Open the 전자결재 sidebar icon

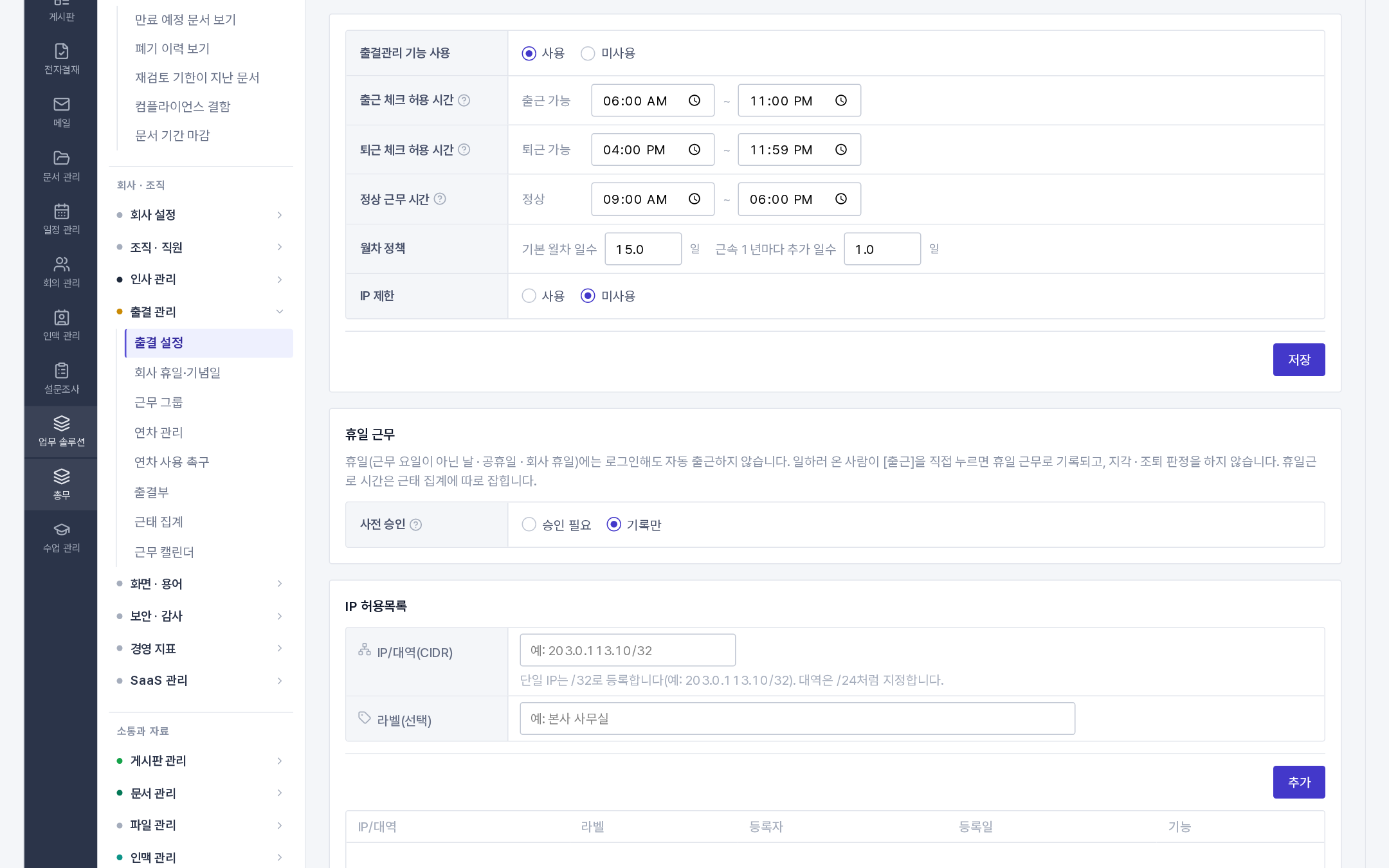pyautogui.click(x=61, y=59)
